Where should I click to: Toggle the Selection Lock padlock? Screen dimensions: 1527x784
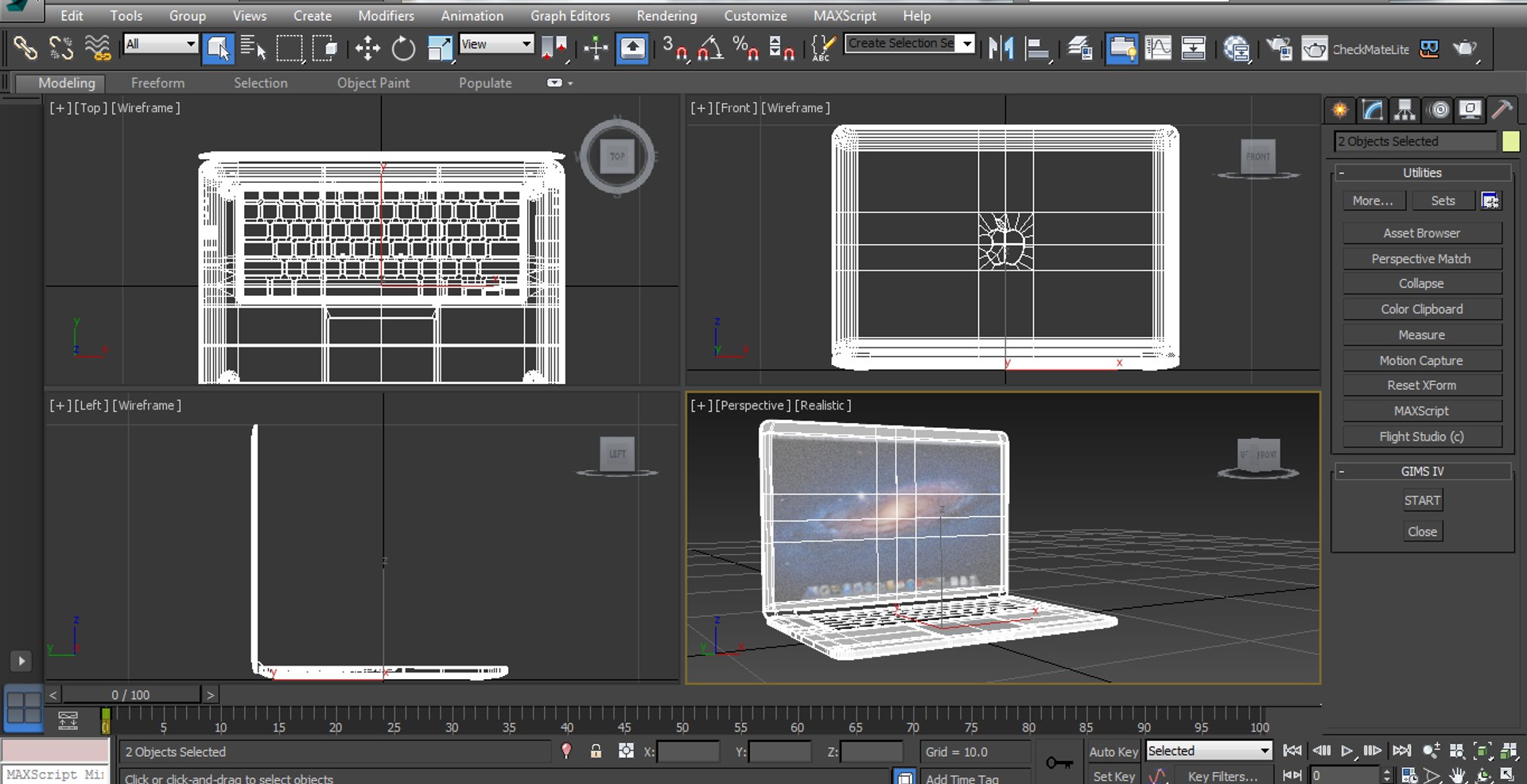pos(596,751)
